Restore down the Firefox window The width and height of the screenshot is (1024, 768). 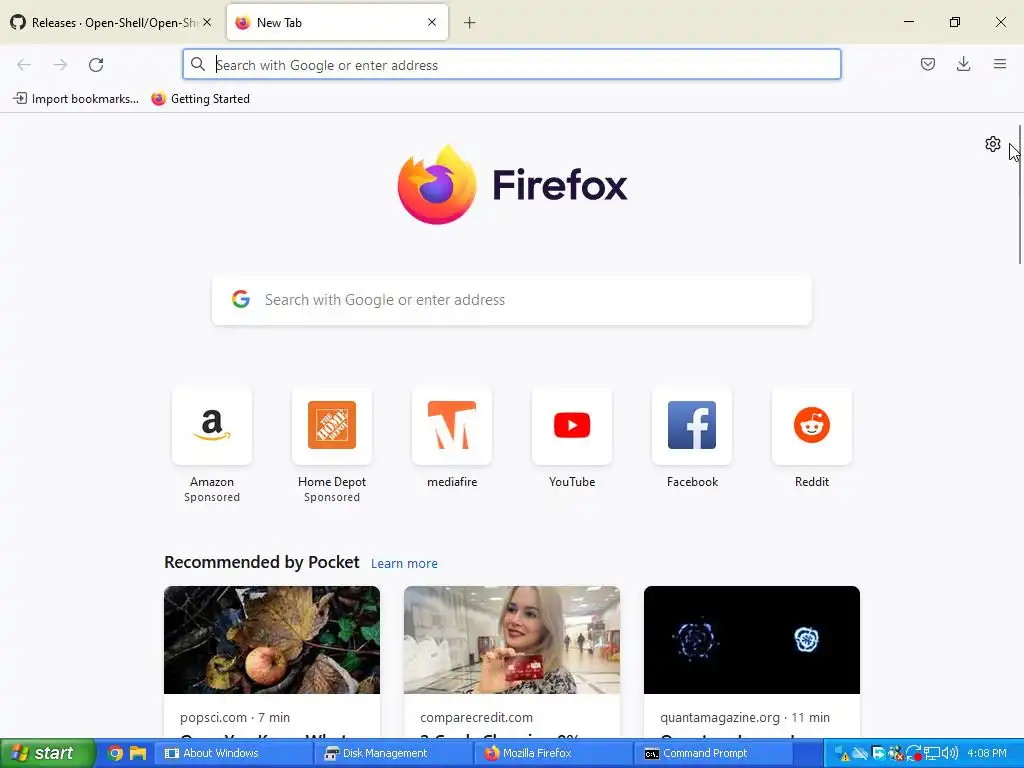click(x=954, y=22)
